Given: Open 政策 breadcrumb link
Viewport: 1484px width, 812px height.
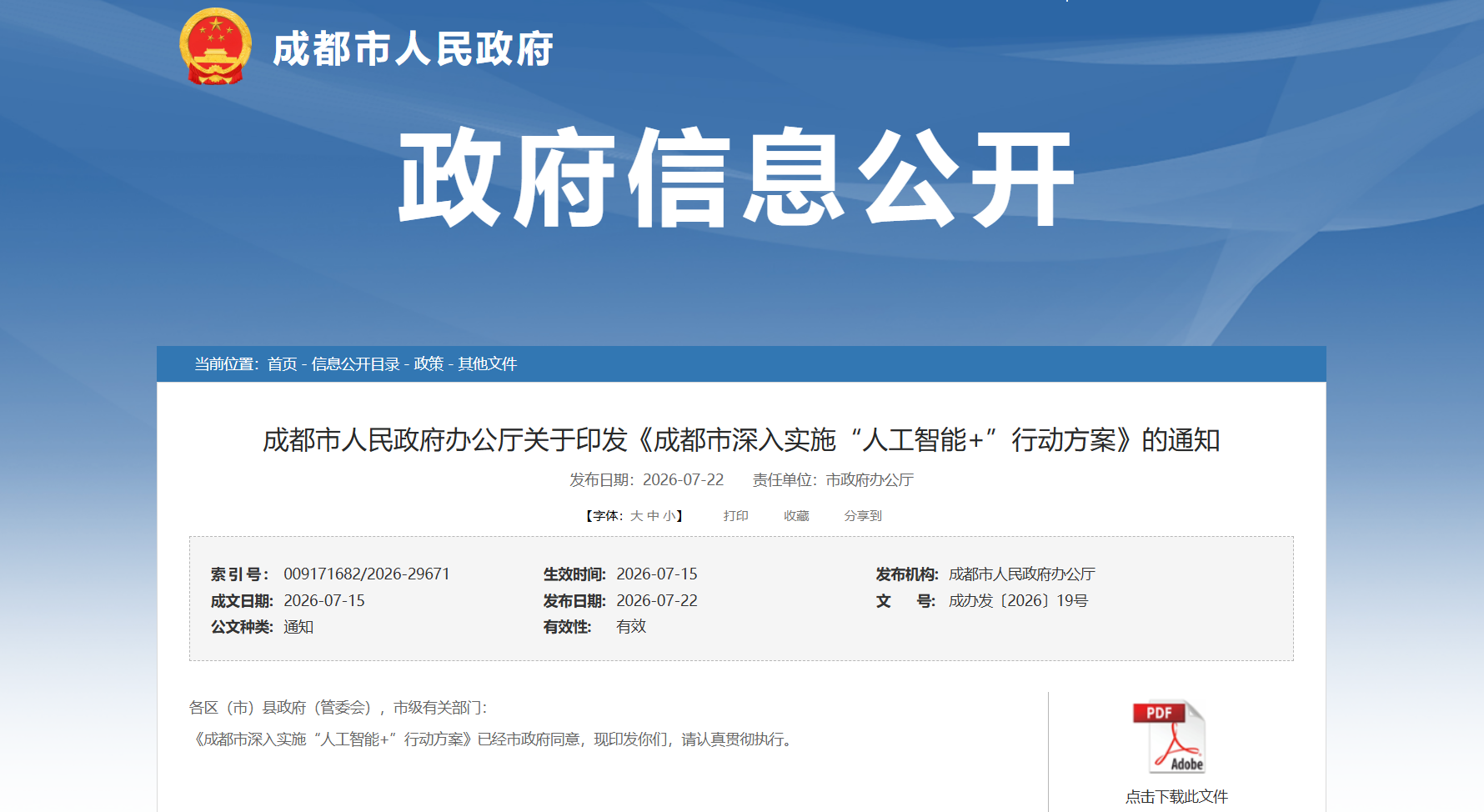Looking at the screenshot, I should pos(429,364).
